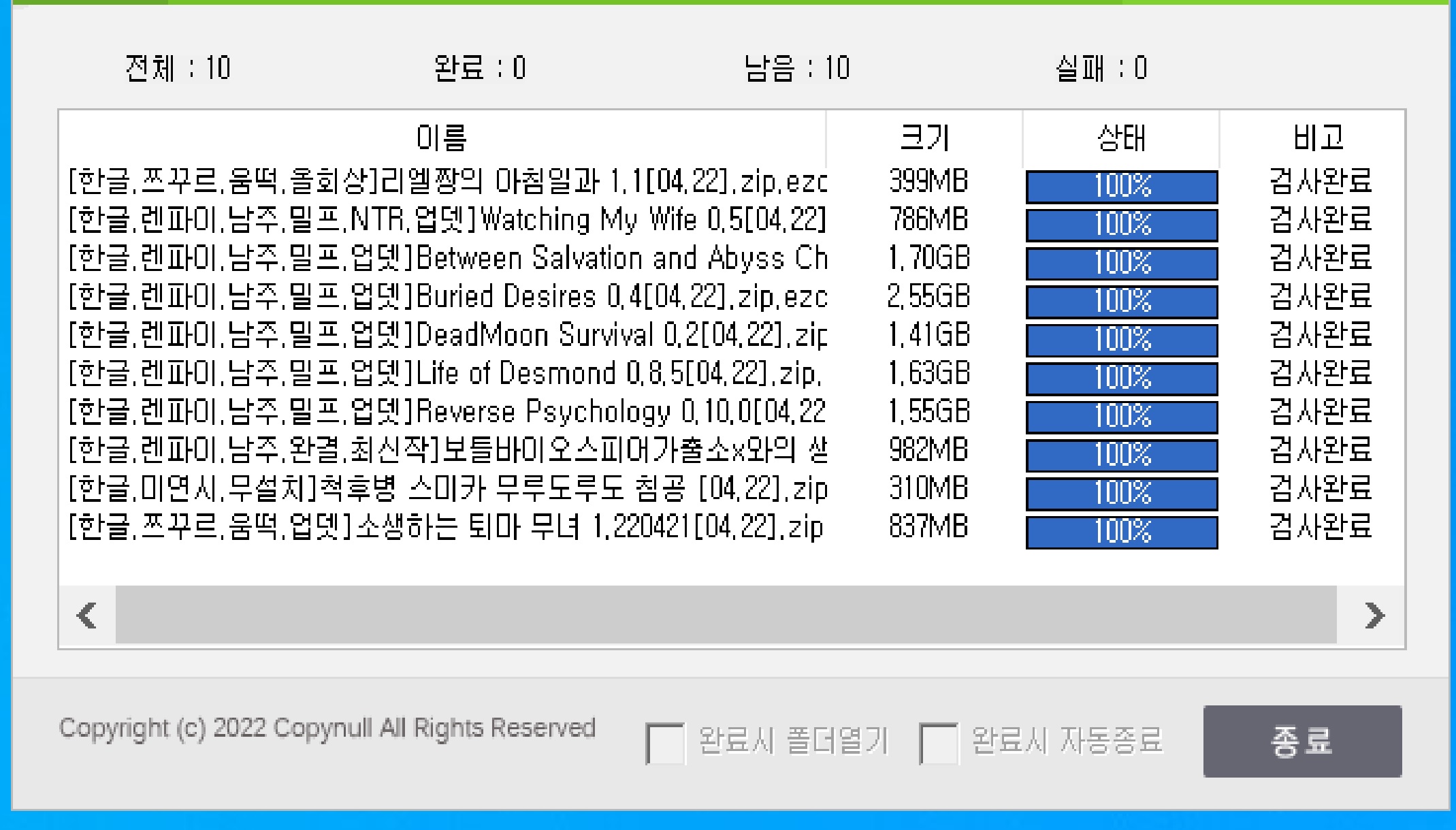Click 검사완료 status of the 837MB file

point(1320,527)
